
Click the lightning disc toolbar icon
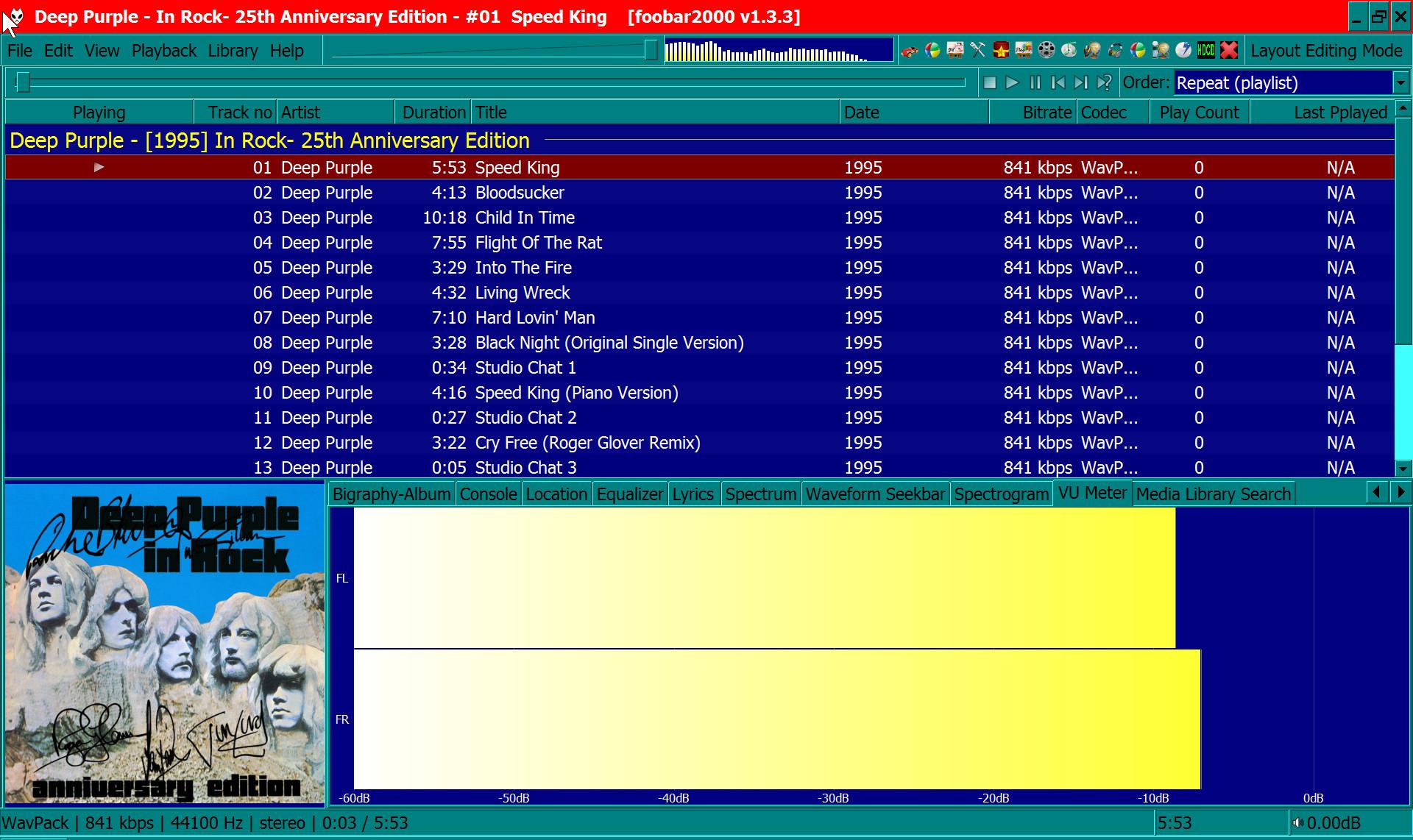pos(1183,50)
